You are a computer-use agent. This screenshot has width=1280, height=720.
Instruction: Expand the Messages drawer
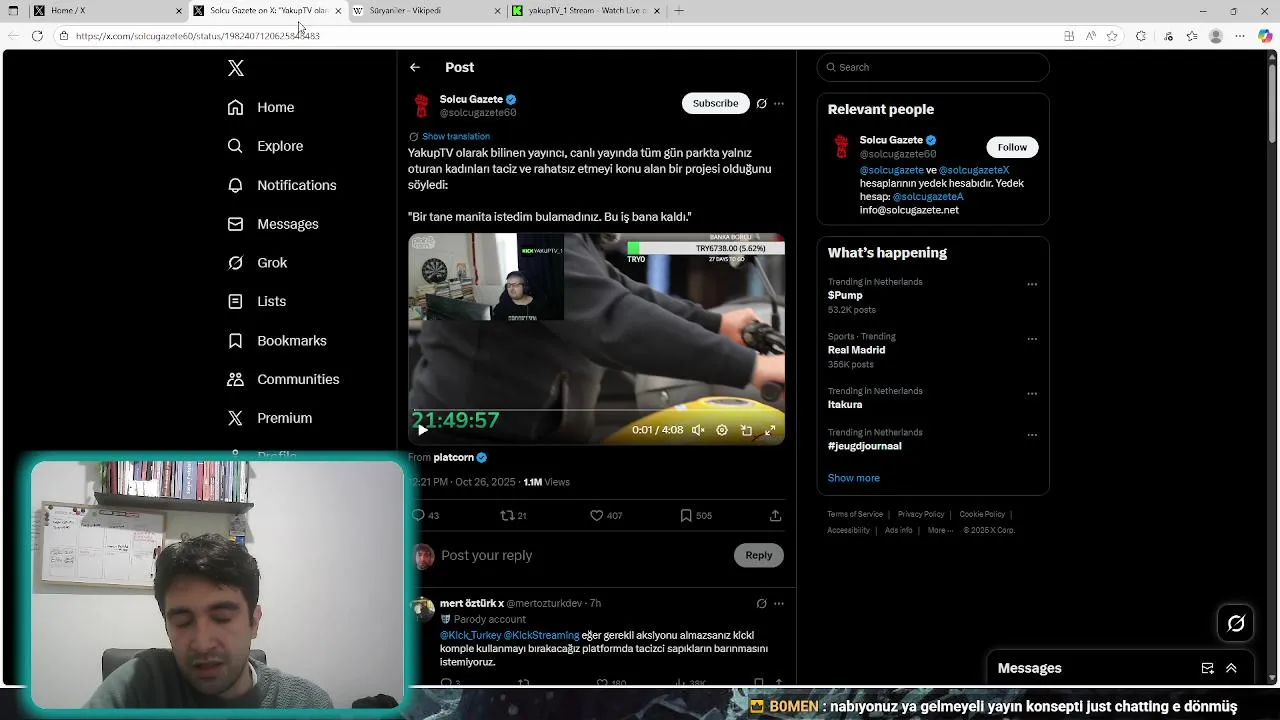click(x=1231, y=668)
